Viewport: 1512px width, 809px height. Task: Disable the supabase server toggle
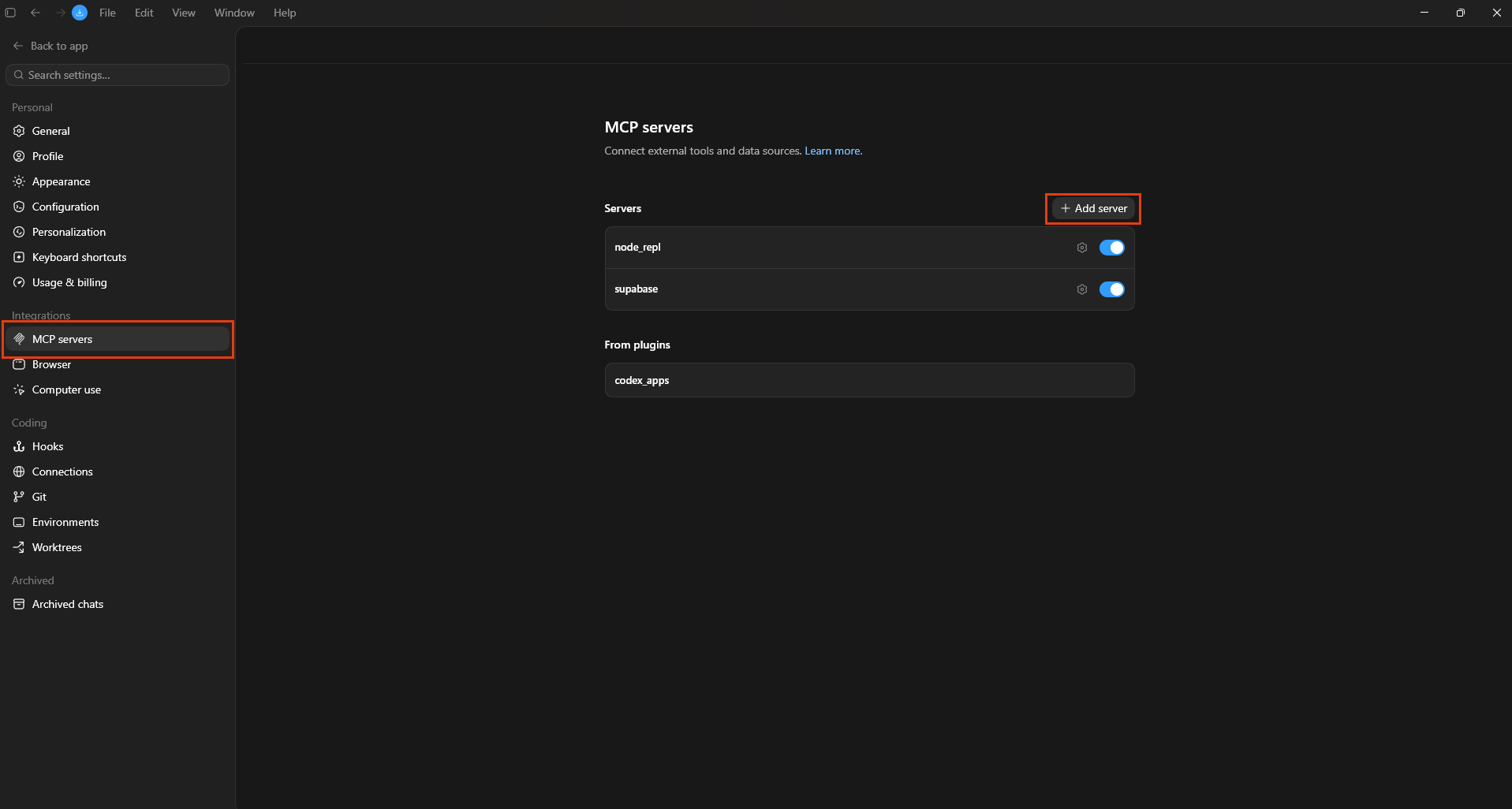click(x=1112, y=289)
